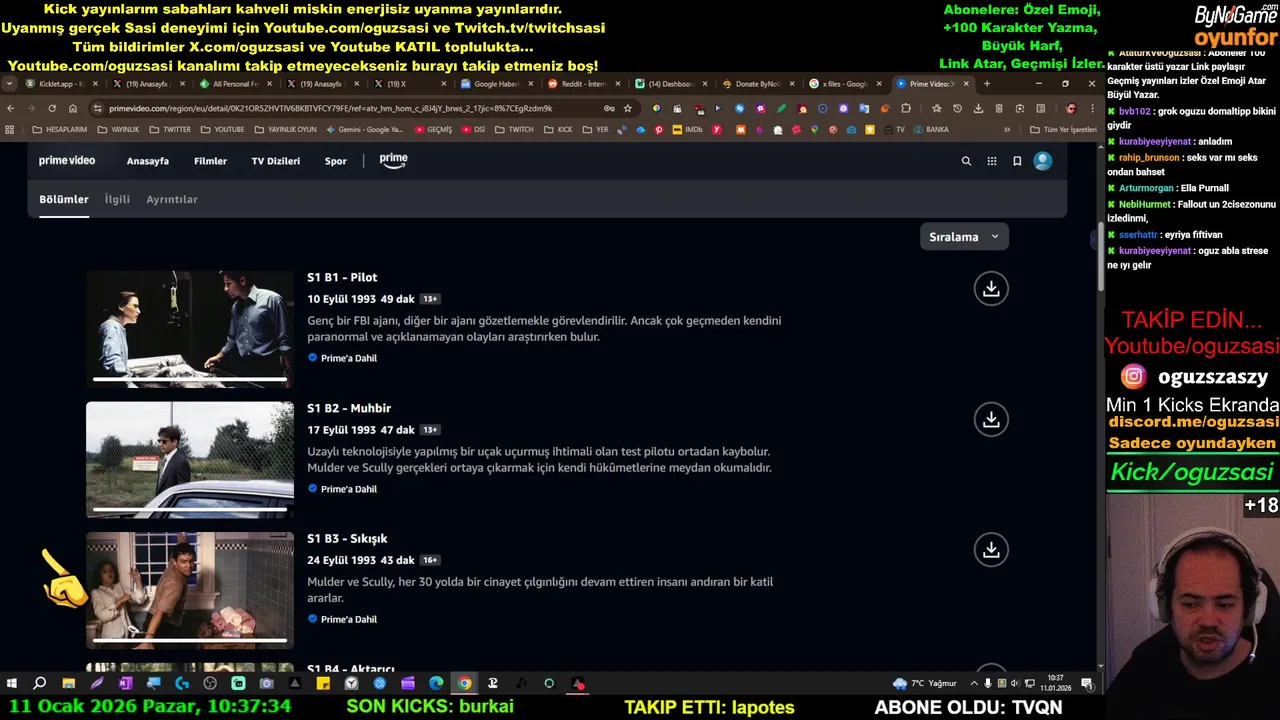Download episode S1 B1 - Pilot
The height and width of the screenshot is (720, 1280).
coord(991,288)
